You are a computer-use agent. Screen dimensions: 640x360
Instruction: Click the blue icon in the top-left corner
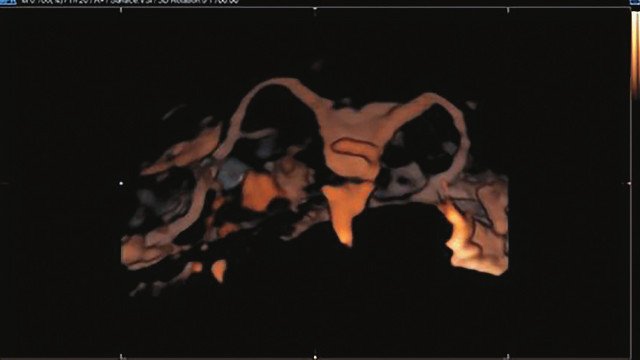(x=8, y=2)
